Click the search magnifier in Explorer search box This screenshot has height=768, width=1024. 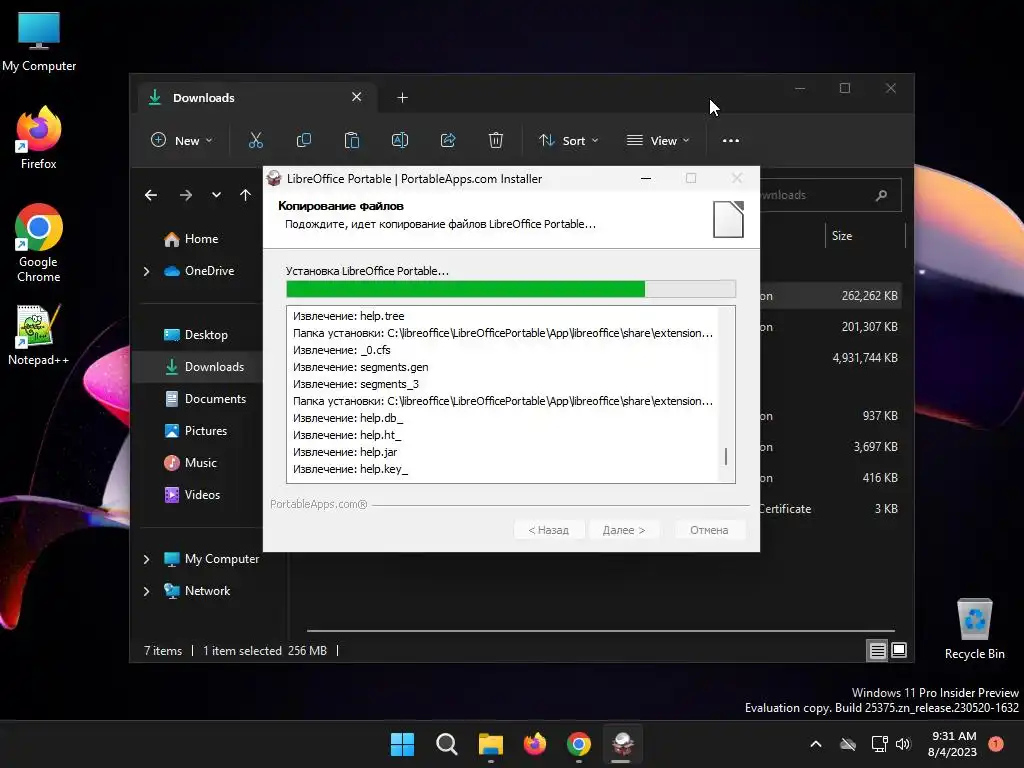(x=881, y=195)
